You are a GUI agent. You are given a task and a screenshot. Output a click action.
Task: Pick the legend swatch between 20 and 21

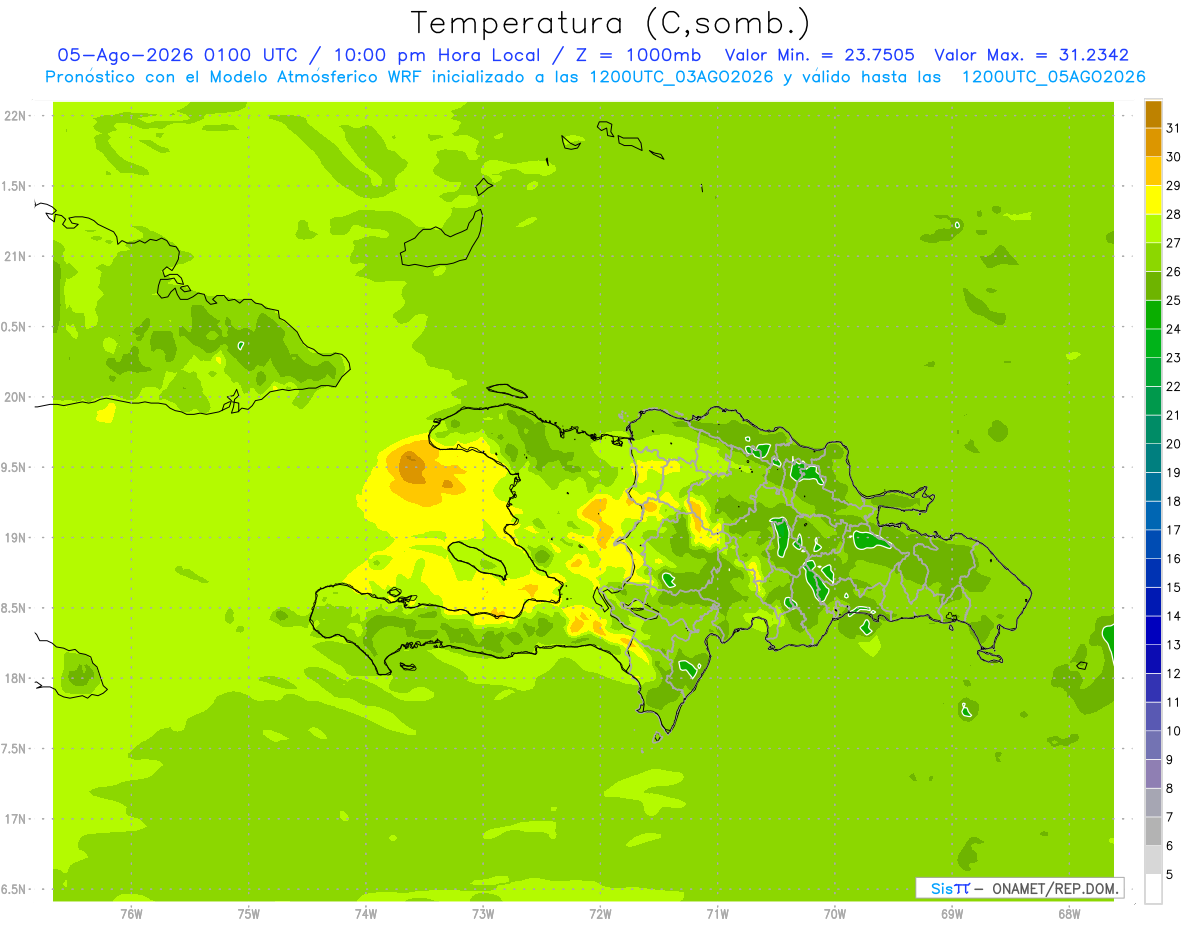click(1153, 429)
